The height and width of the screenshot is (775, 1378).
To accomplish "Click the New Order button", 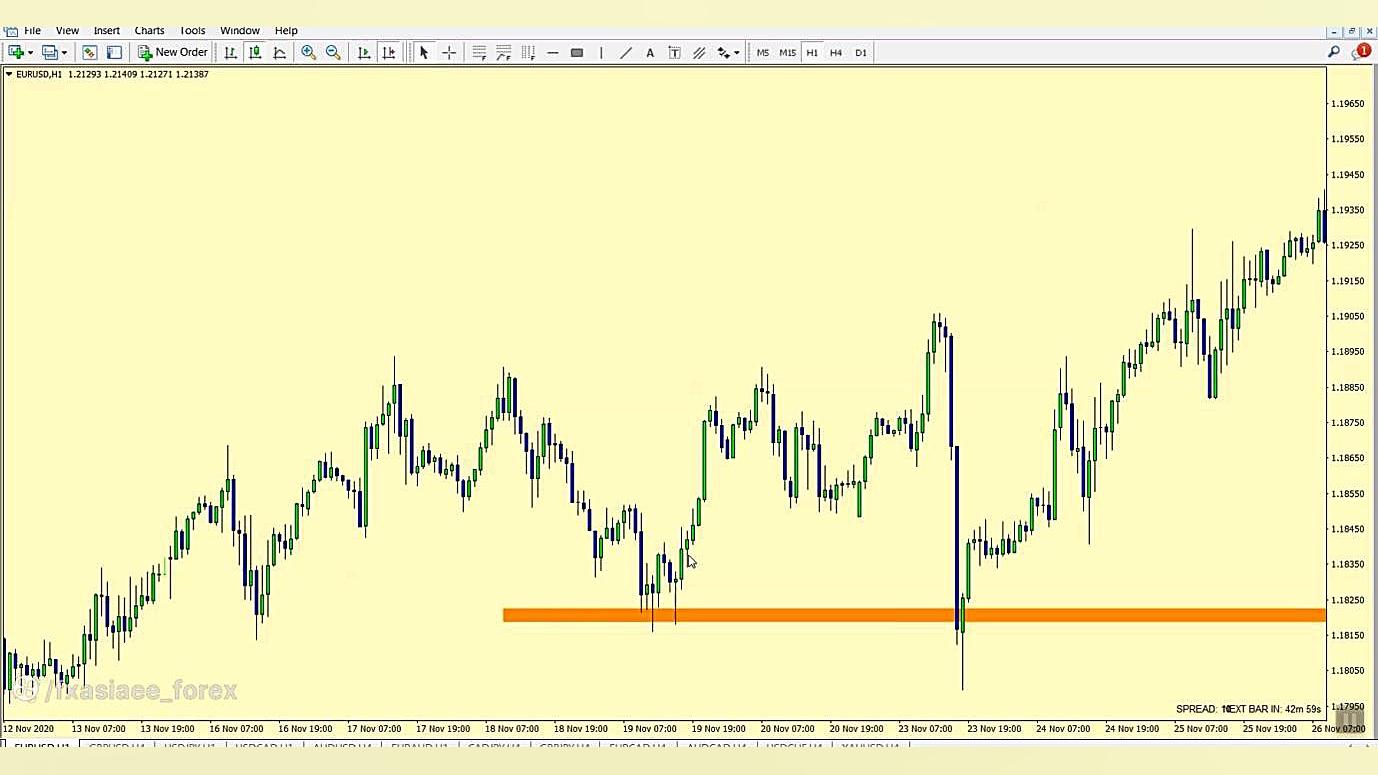I will [x=173, y=52].
